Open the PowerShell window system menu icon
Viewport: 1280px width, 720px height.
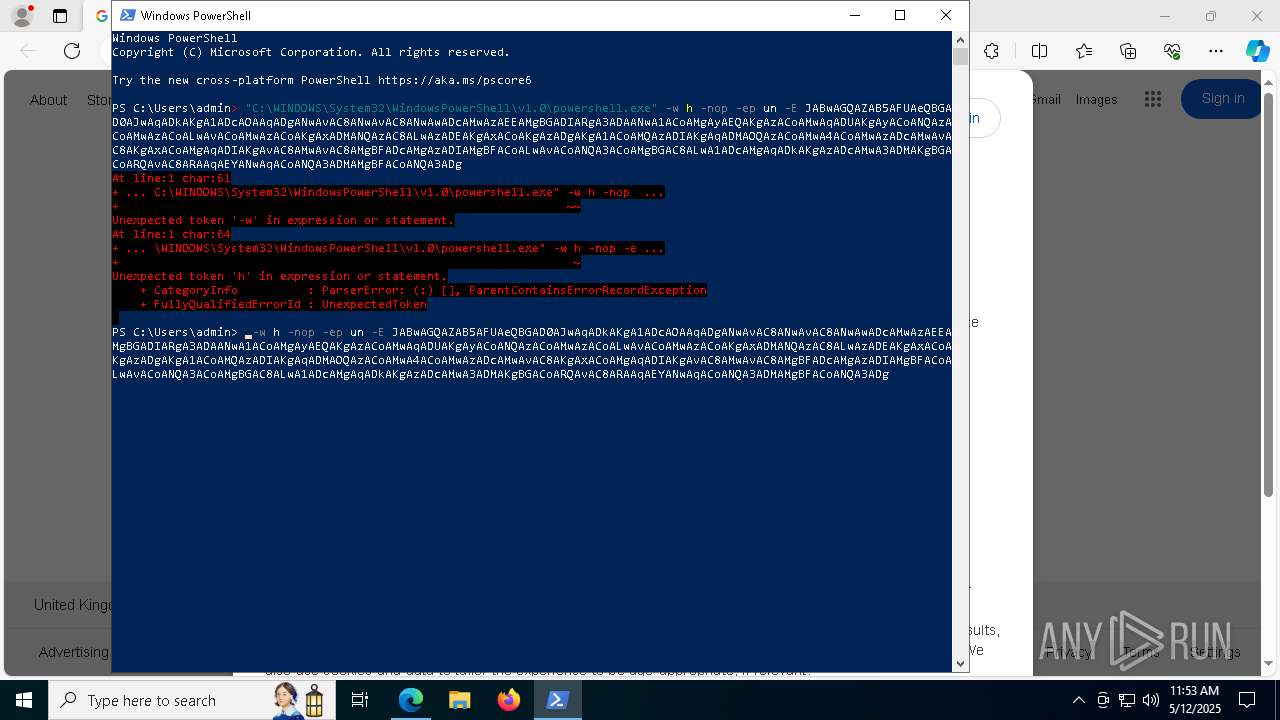point(128,15)
